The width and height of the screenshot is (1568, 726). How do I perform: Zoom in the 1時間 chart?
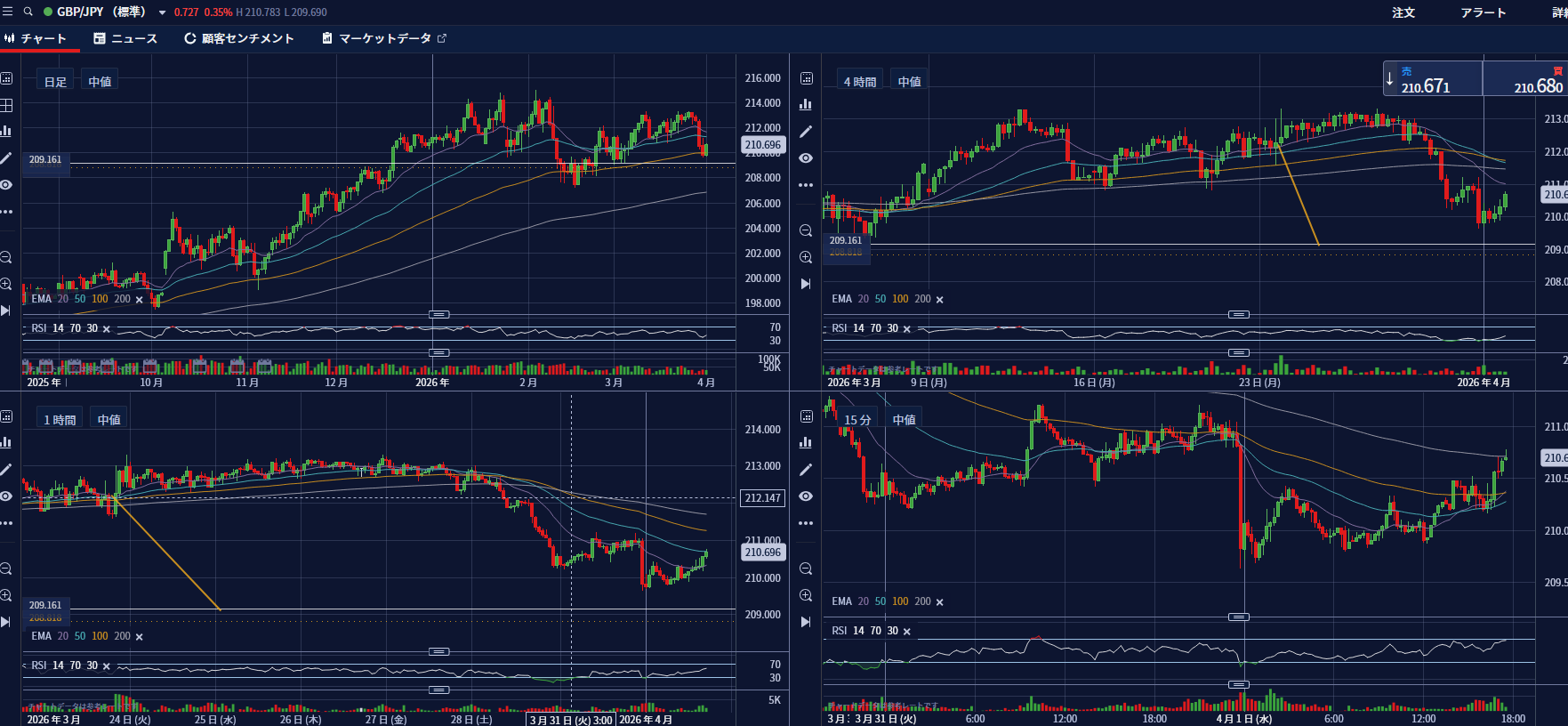pos(6,595)
